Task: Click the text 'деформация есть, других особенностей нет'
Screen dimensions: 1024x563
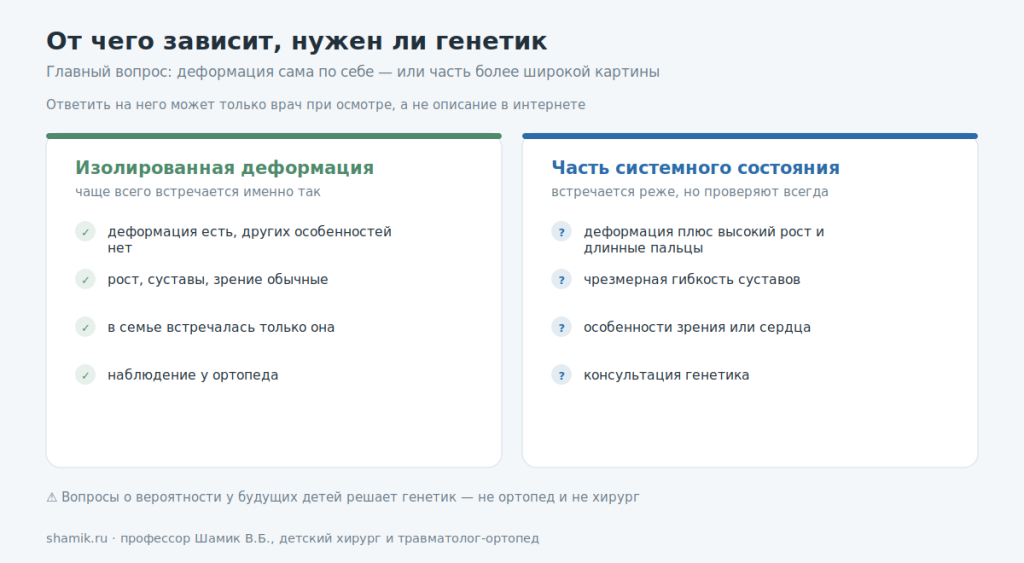Action: (249, 240)
